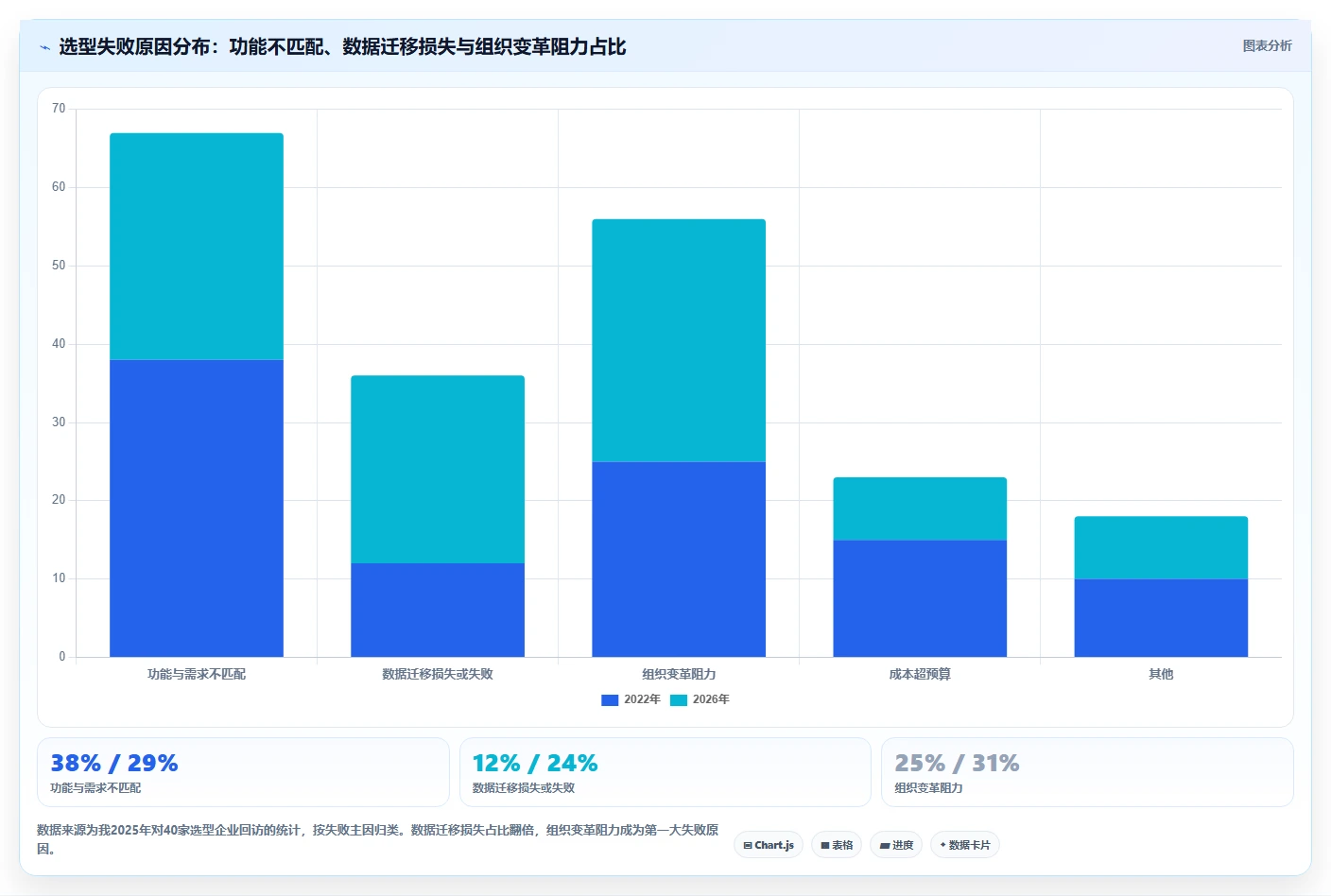Click the lightning icon beside the chart title
1331x896 pixels.
[x=44, y=47]
